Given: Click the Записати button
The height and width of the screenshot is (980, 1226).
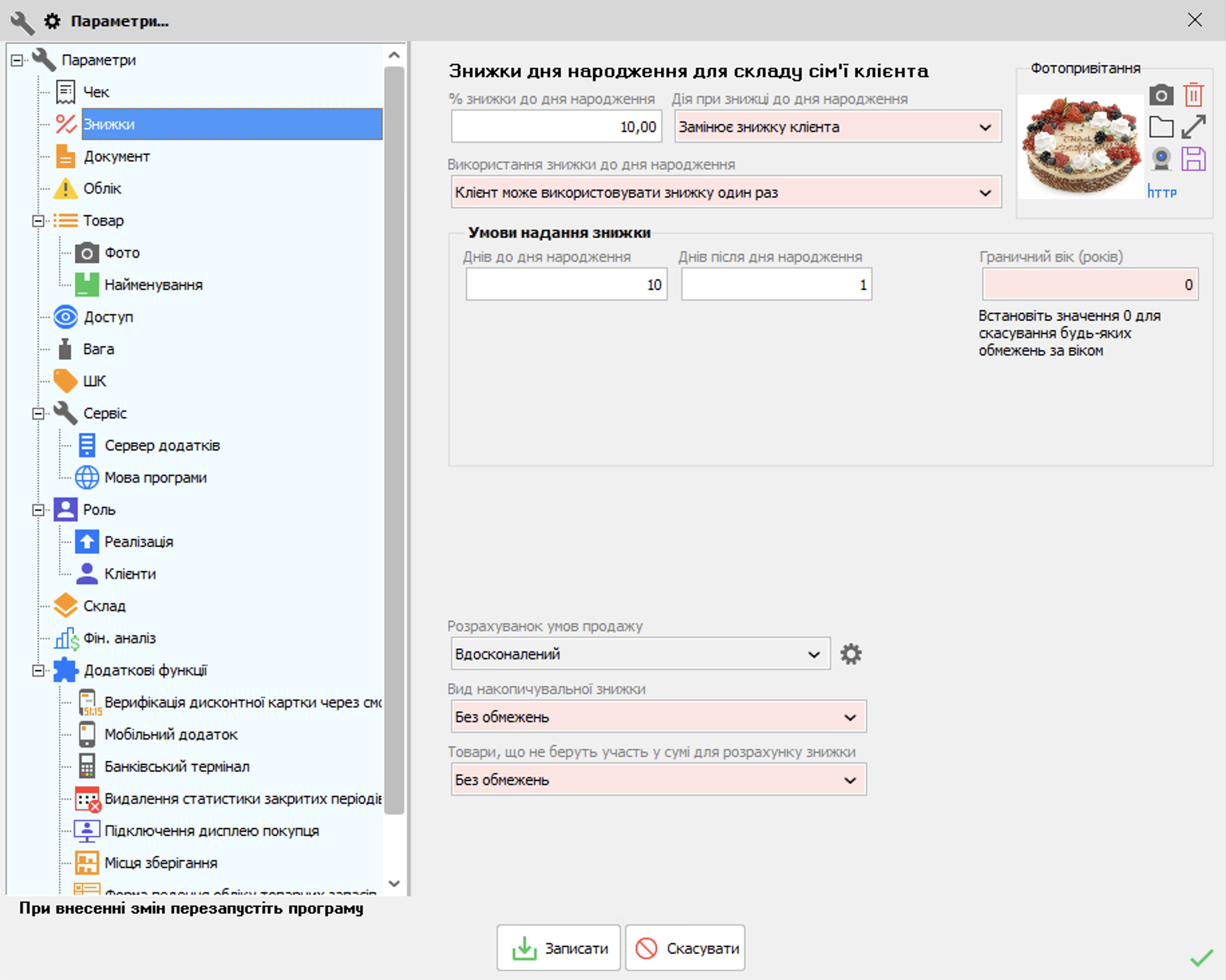Looking at the screenshot, I should tap(559, 948).
